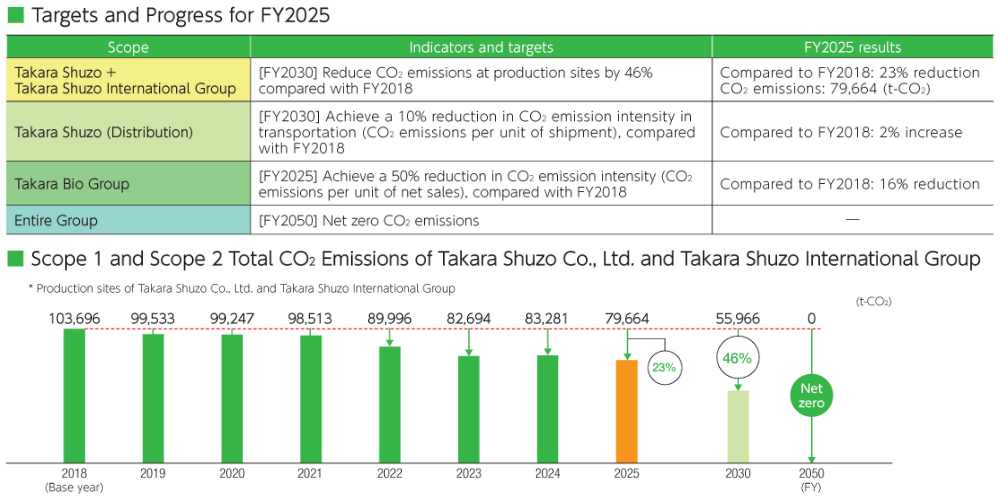The image size is (1000, 498).
Task: Click the '23% reduction' FY2025 result cell
Action: point(853,79)
